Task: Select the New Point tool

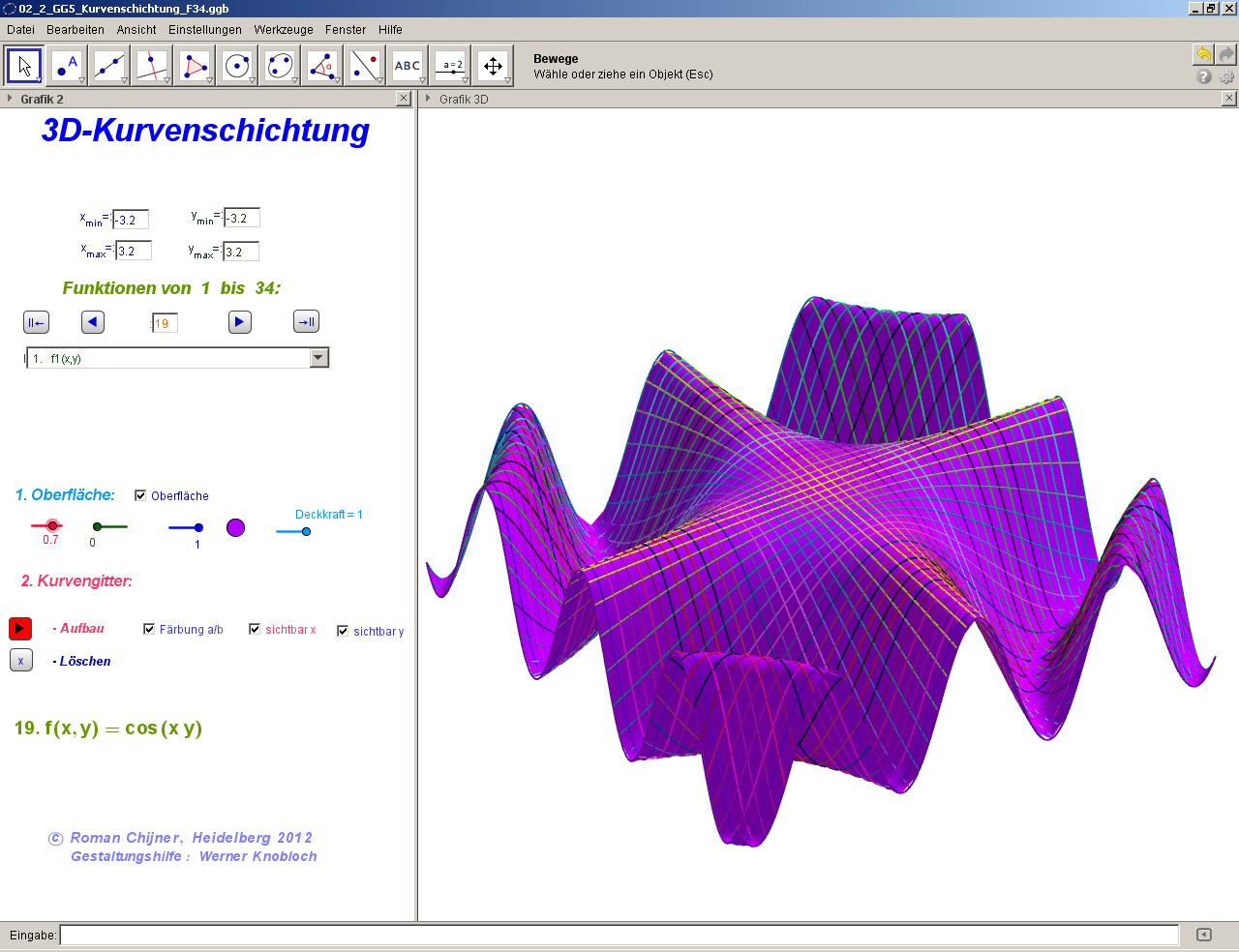Action: point(67,66)
